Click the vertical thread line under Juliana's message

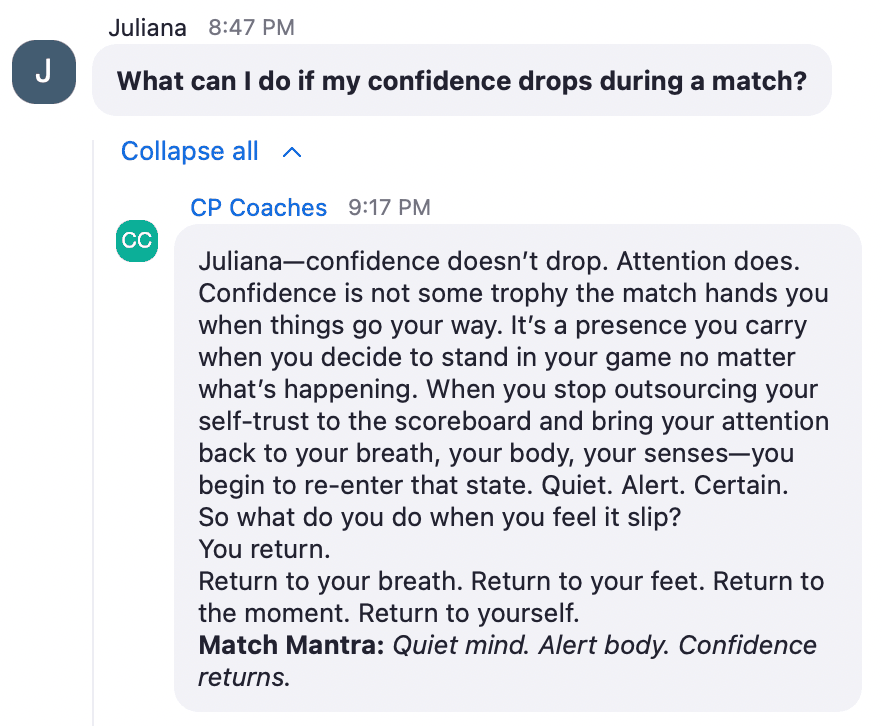click(x=93, y=433)
